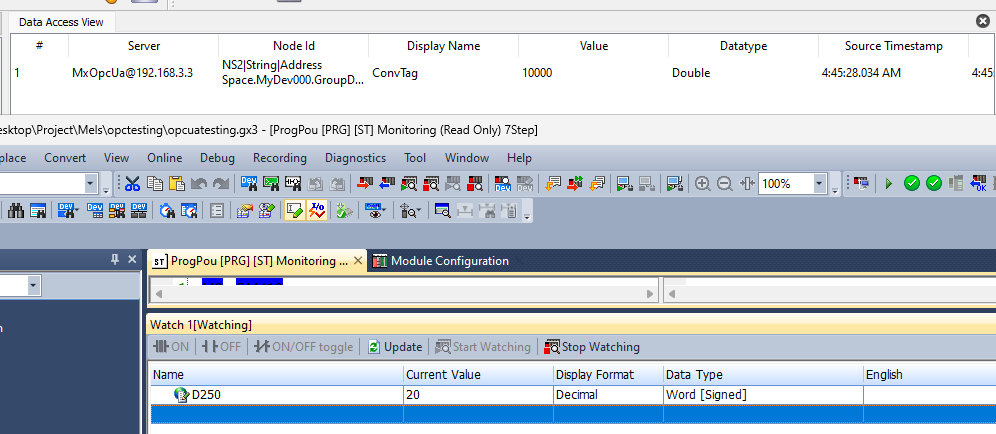
Task: Close the left navigation pane
Action: point(132,259)
